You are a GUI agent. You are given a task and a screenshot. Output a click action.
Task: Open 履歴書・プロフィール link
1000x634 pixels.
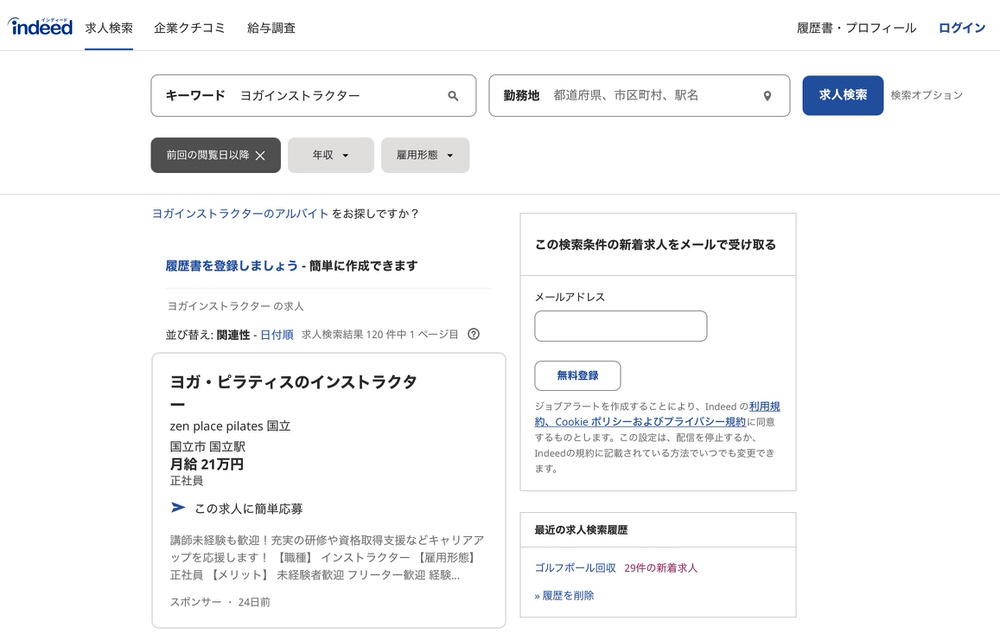pos(856,28)
